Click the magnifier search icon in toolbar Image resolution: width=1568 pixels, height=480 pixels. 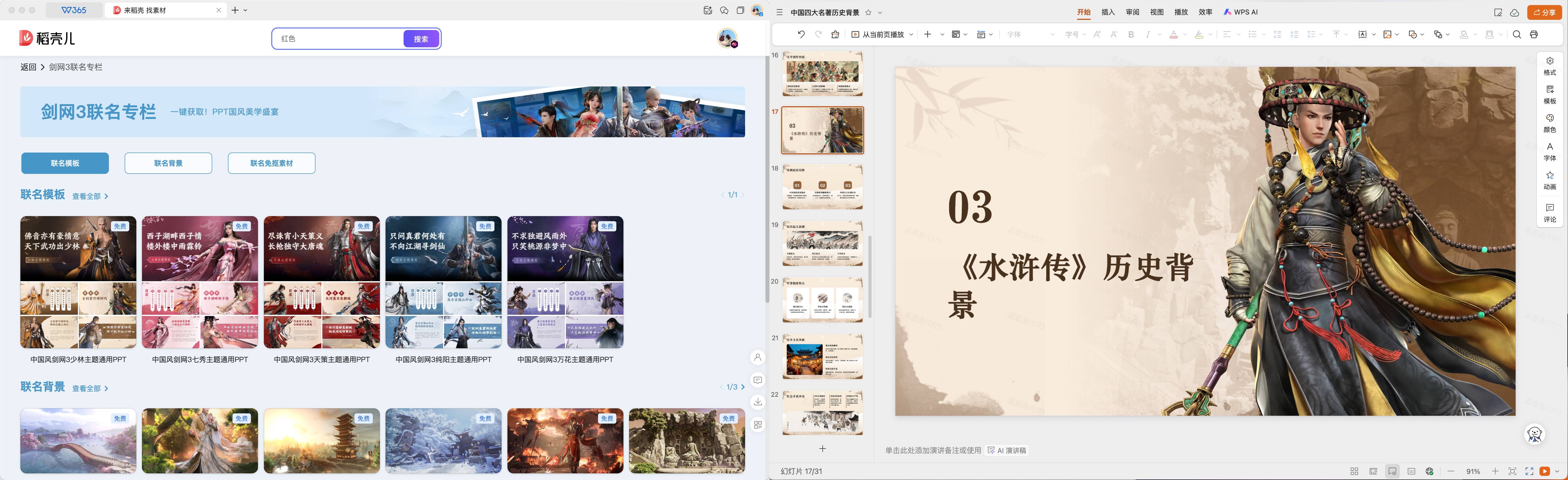point(1516,35)
